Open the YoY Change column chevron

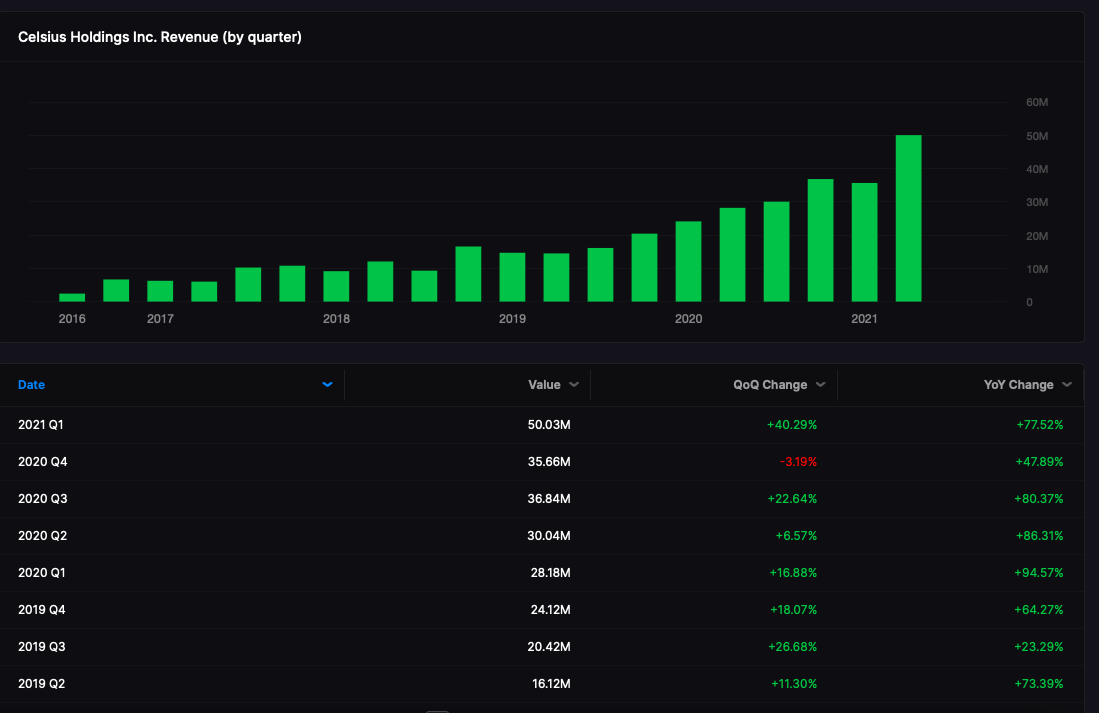pyautogui.click(x=1067, y=384)
